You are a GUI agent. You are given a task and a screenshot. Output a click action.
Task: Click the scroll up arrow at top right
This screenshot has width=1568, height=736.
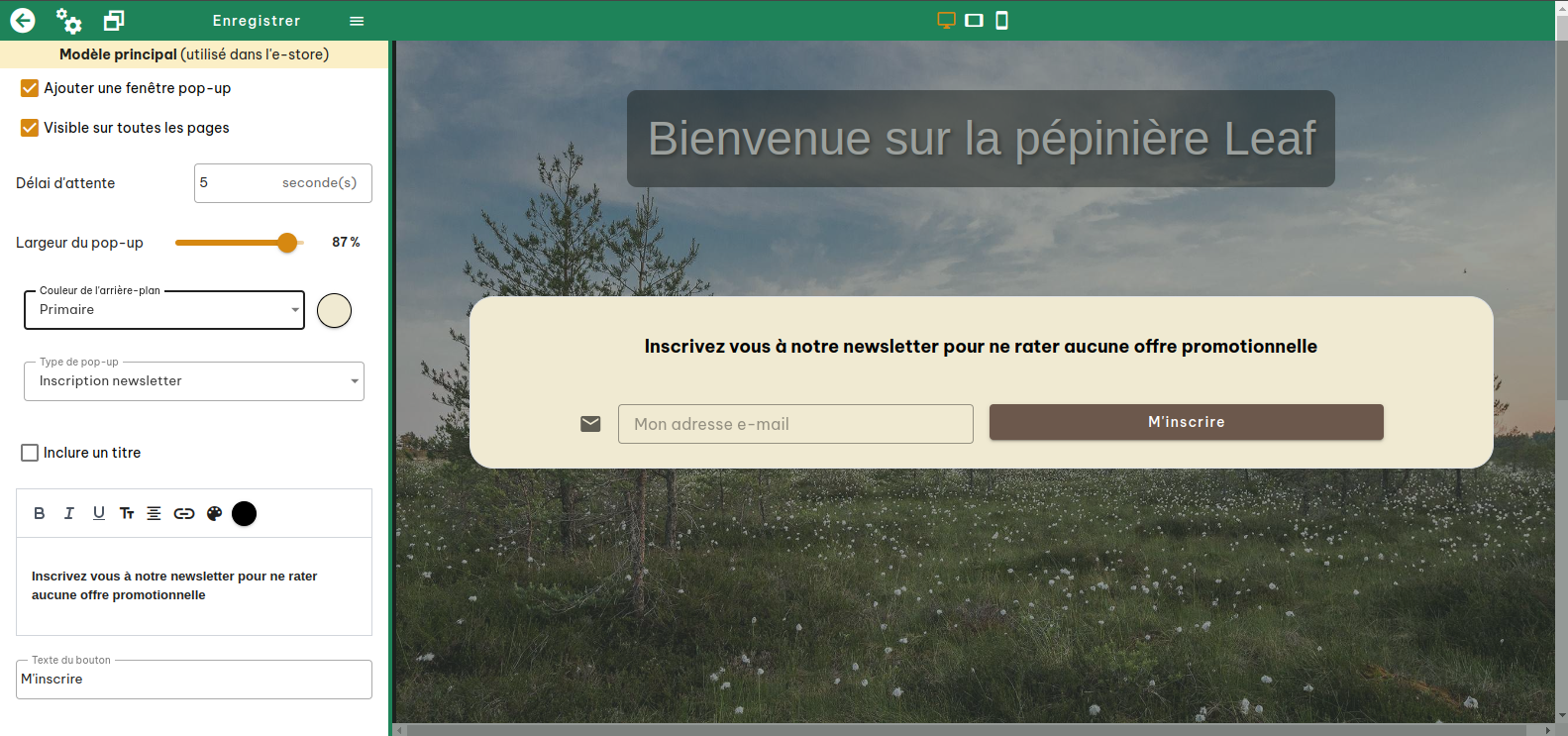tap(1562, 6)
